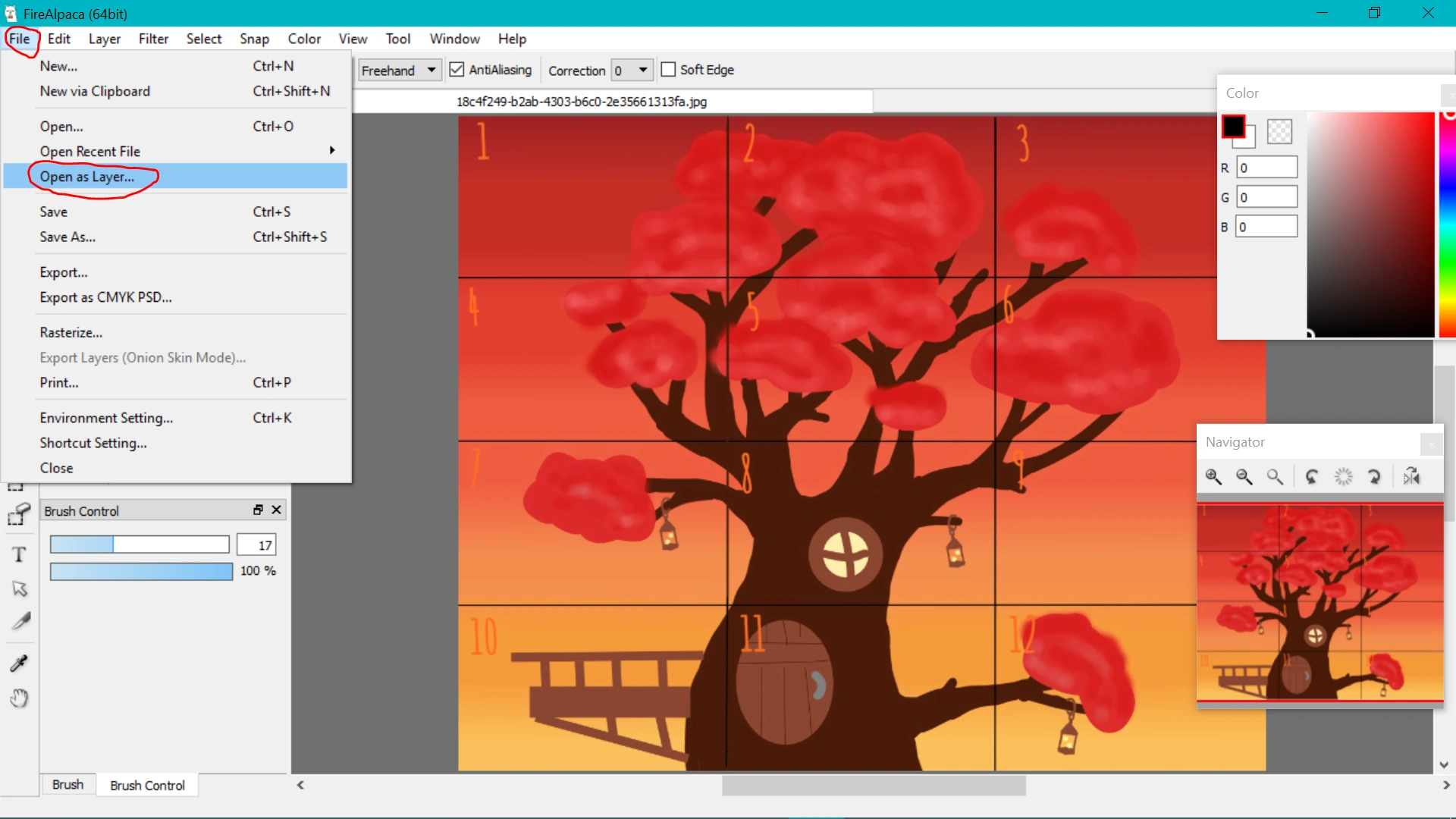1456x819 pixels.
Task: Enable the Soft Edge checkbox
Action: click(x=668, y=70)
